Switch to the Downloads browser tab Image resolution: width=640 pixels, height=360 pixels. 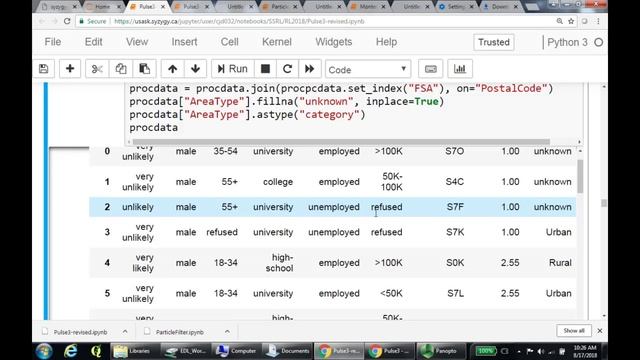point(500,7)
